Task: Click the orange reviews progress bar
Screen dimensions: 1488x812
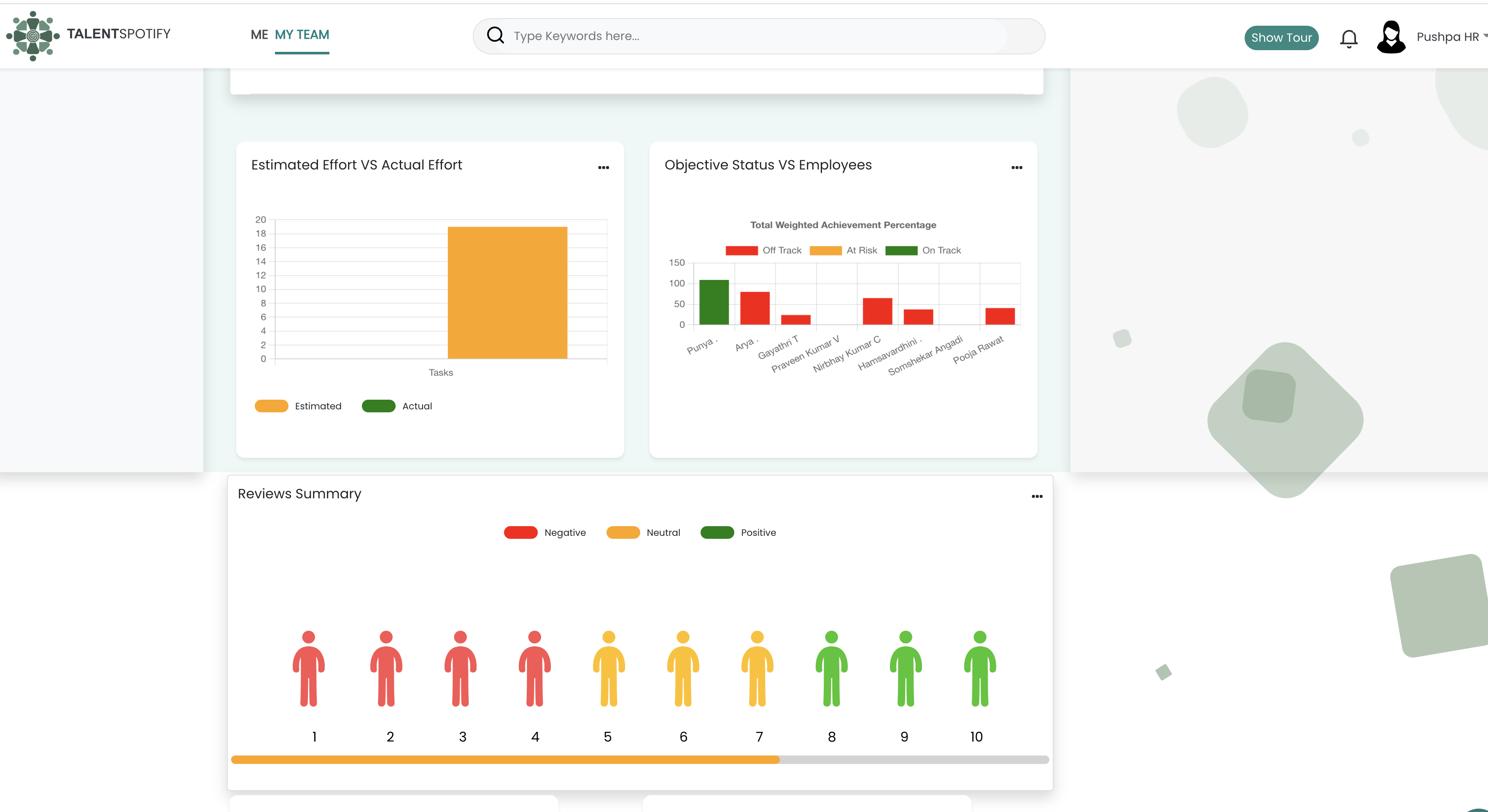Action: click(505, 759)
